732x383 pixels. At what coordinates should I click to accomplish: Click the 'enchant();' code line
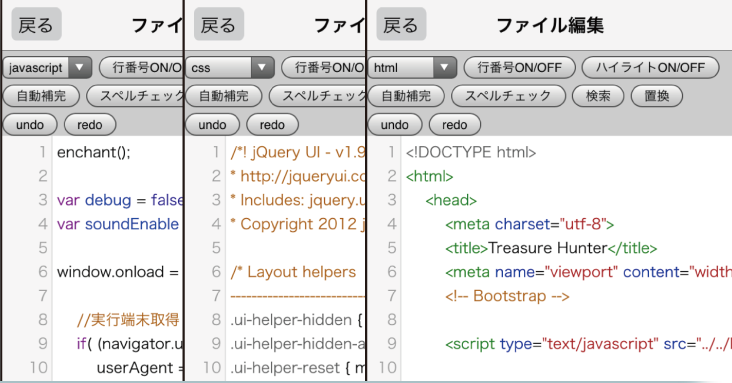pyautogui.click(x=94, y=152)
